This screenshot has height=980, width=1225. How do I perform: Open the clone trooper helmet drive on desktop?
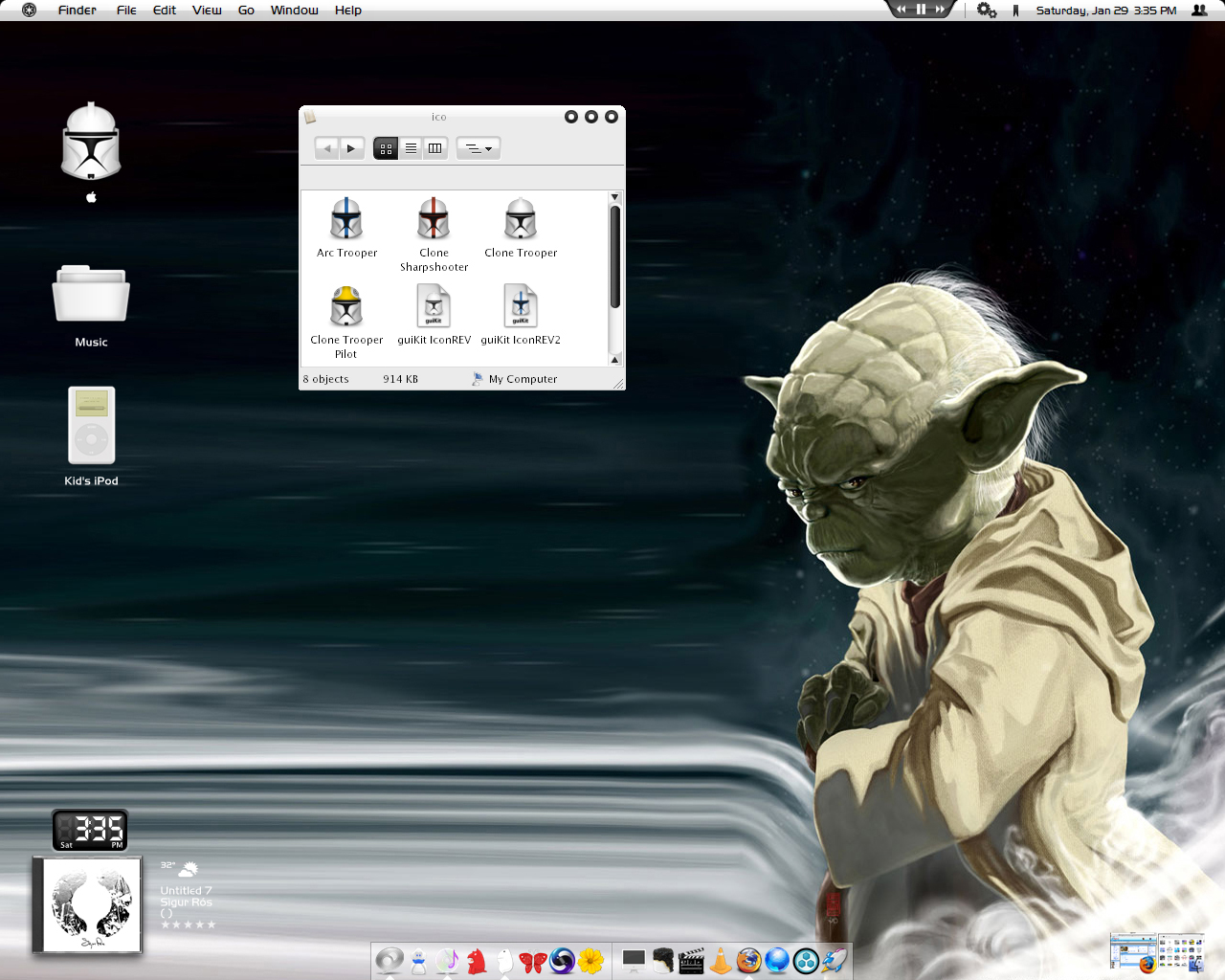pos(91,142)
